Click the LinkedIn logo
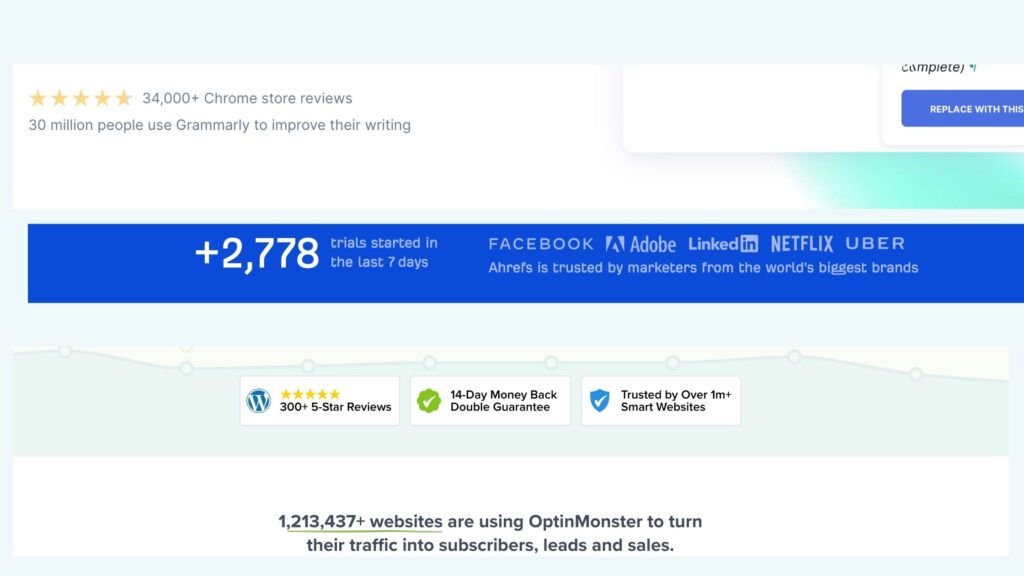 723,244
